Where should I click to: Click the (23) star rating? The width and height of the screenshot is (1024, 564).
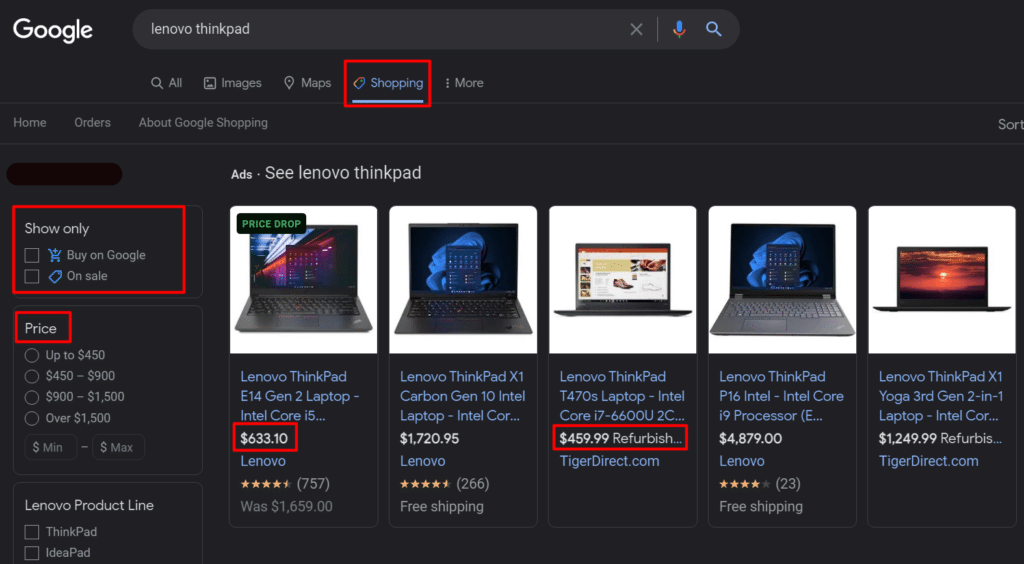pyautogui.click(x=760, y=484)
